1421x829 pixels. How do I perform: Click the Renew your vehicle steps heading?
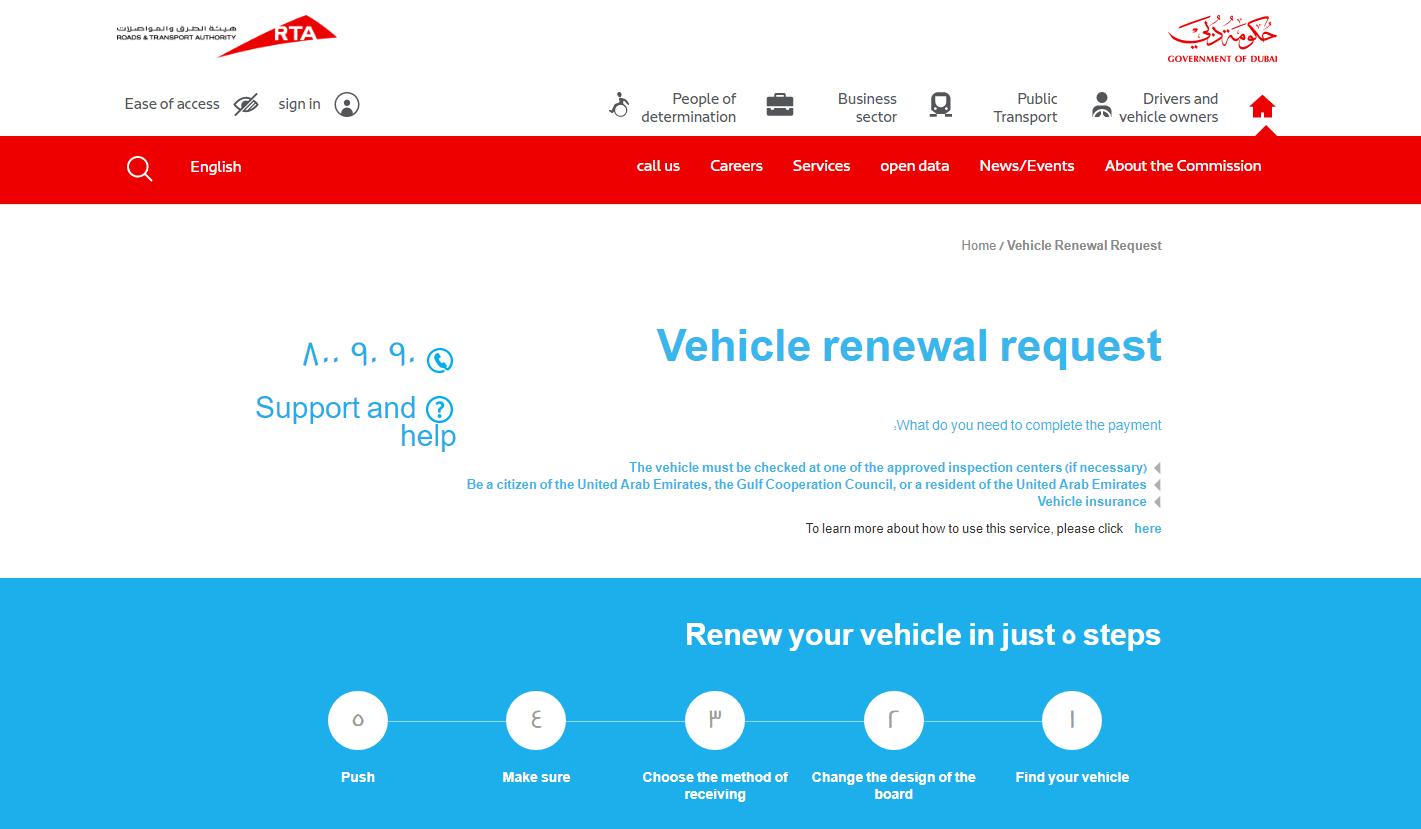(923, 635)
